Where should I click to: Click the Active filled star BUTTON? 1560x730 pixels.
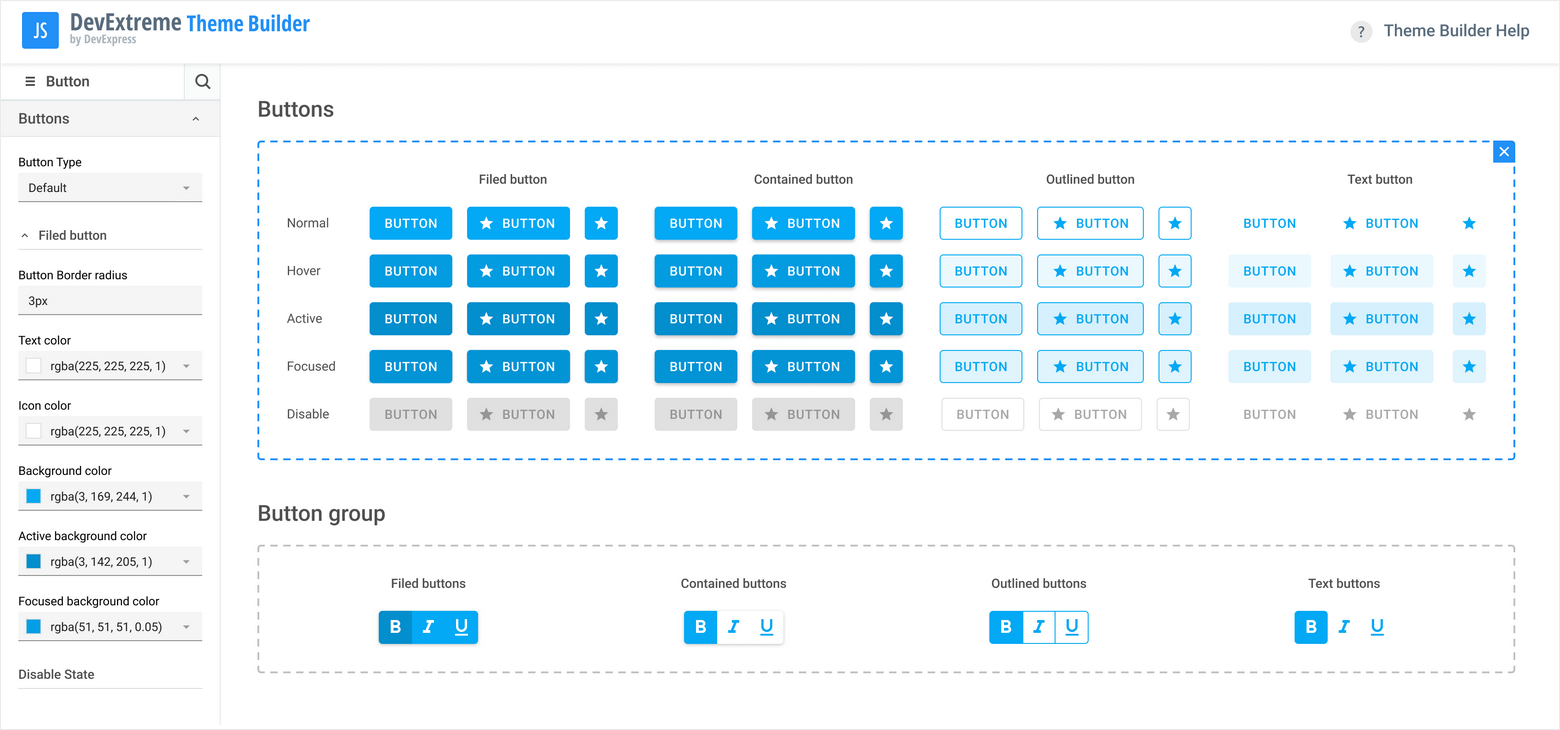pyautogui.click(x=518, y=319)
